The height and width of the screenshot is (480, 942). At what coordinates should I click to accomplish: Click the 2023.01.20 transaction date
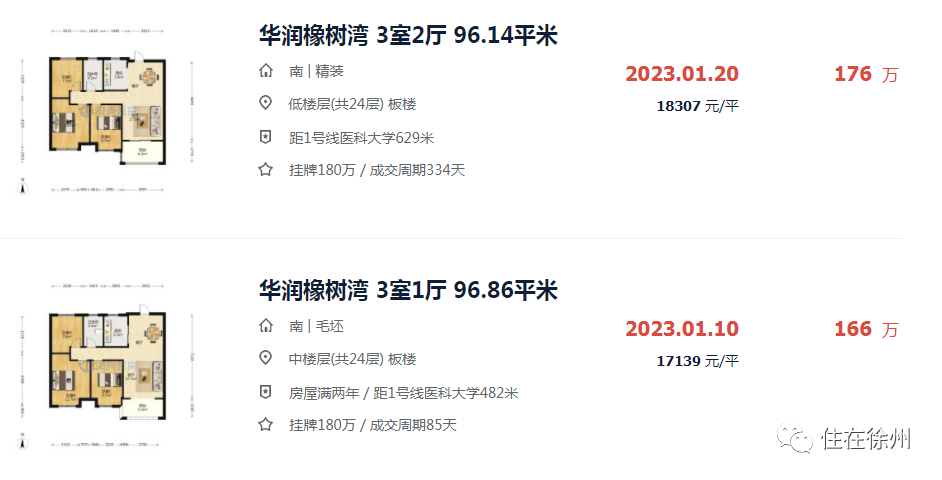(x=682, y=74)
